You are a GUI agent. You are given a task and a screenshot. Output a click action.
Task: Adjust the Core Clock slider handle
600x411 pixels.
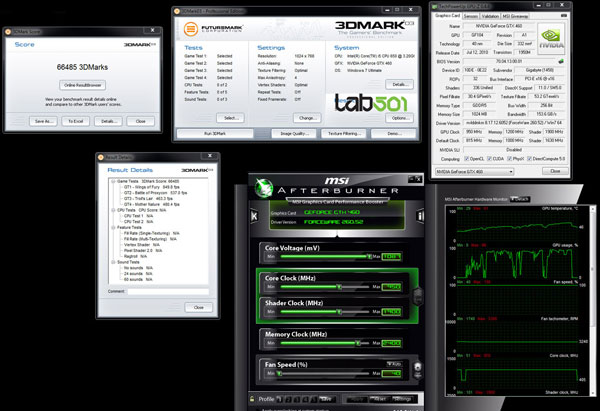(x=339, y=287)
